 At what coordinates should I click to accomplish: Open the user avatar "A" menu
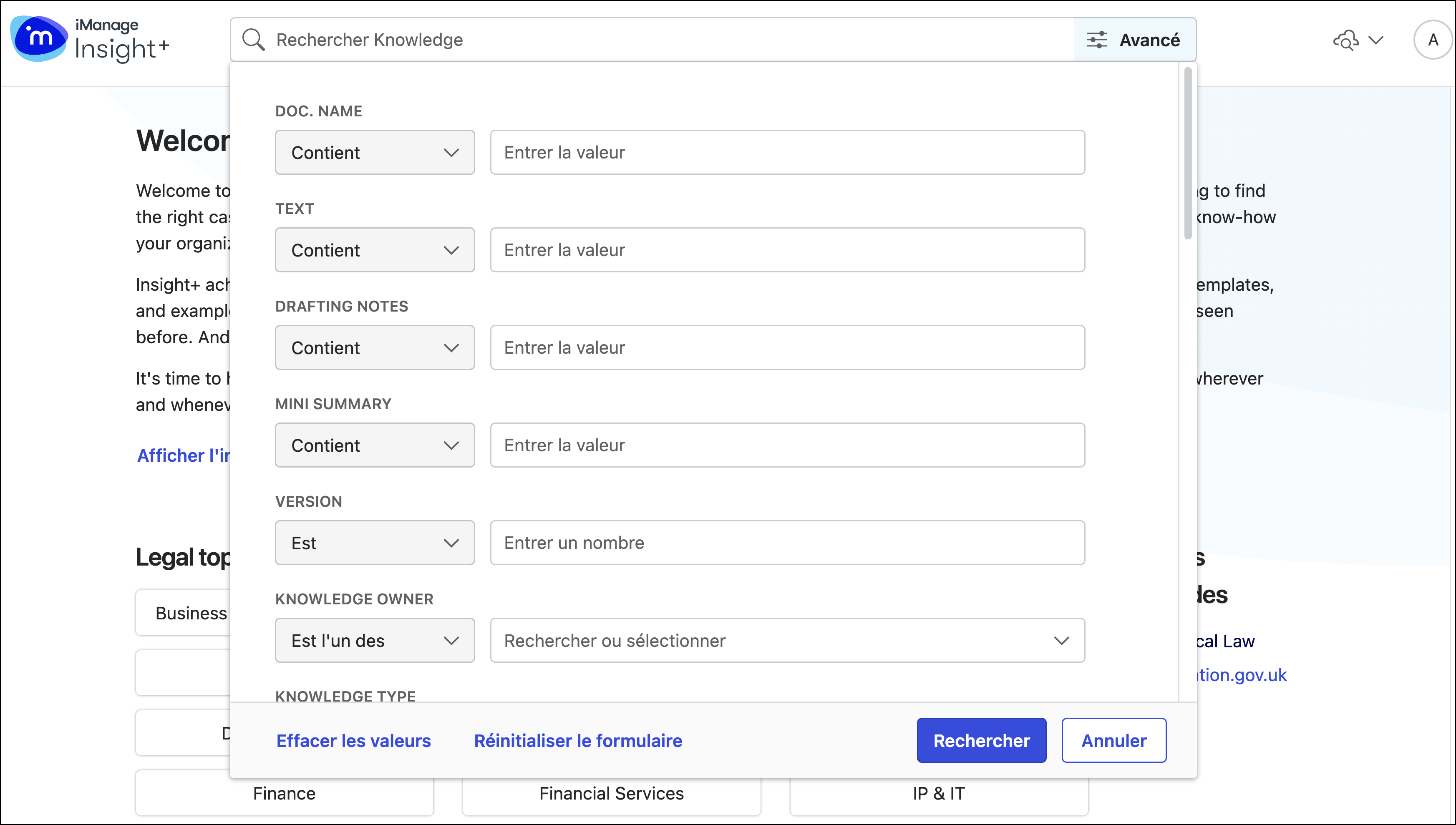(x=1433, y=39)
